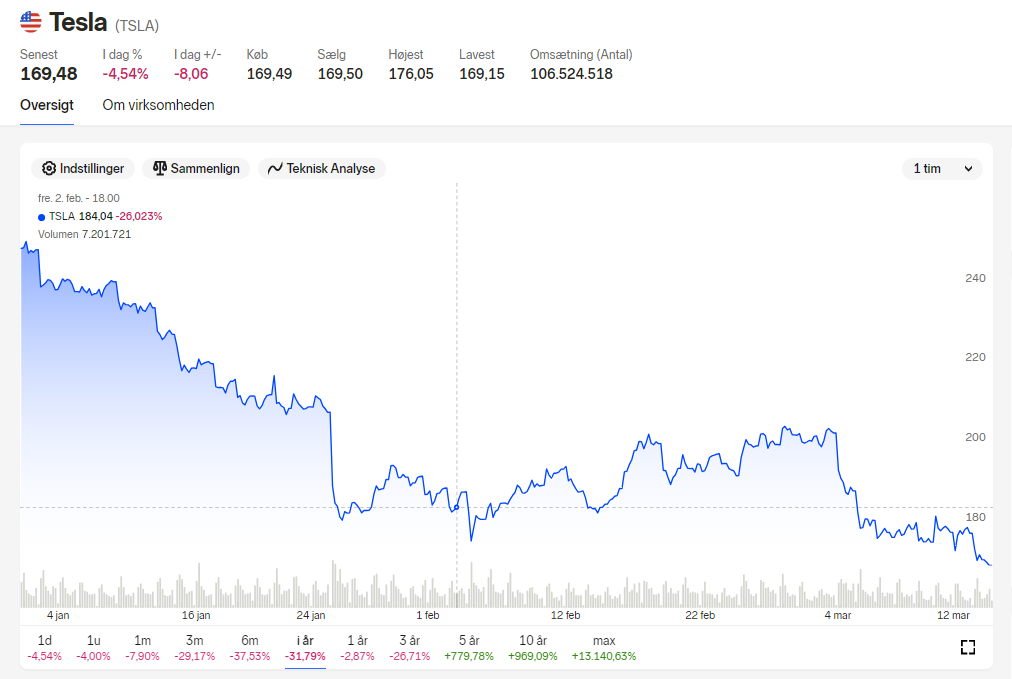
Task: Click the 4 mar date axis label
Action: (838, 616)
